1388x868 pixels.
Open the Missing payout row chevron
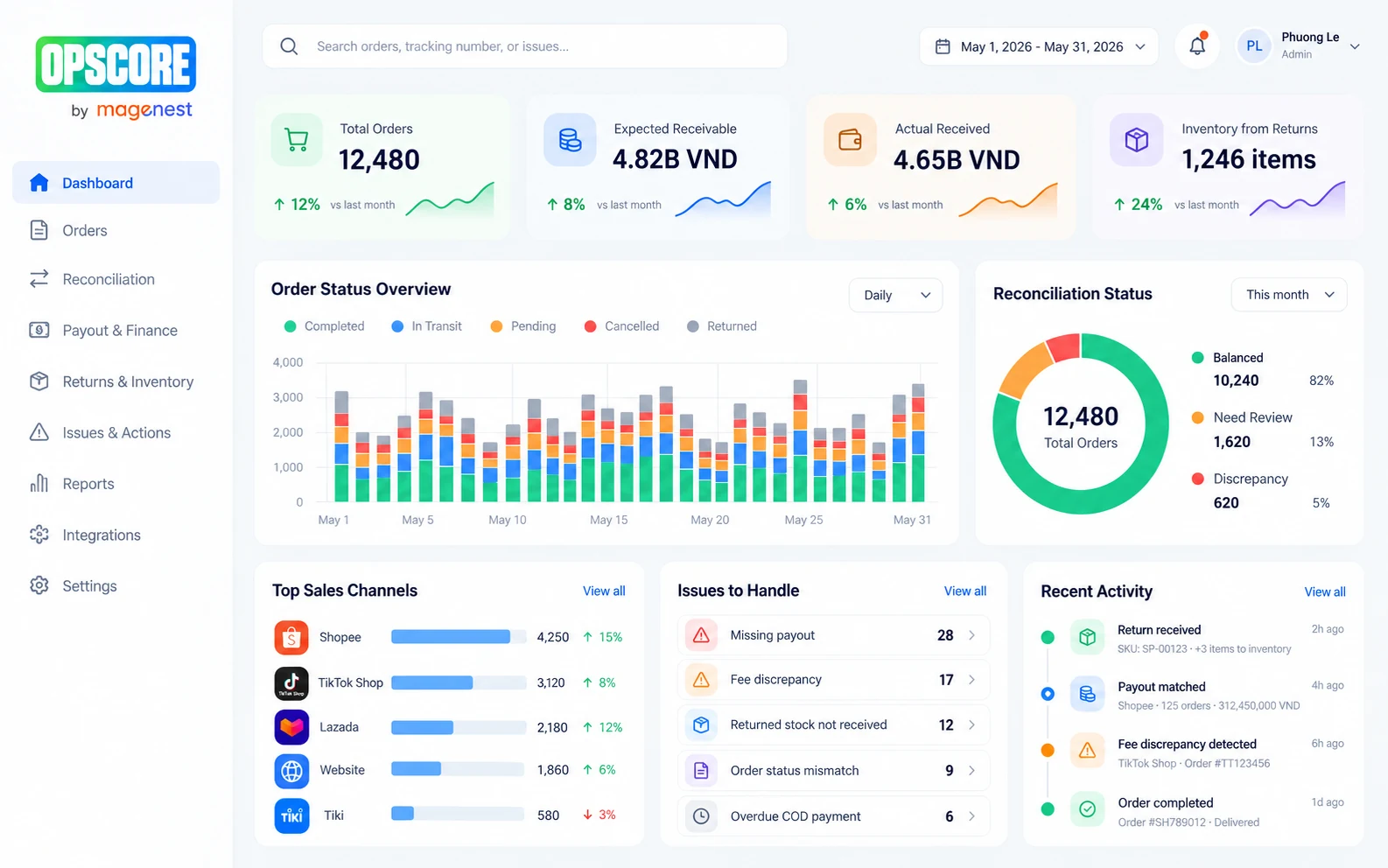pos(971,635)
